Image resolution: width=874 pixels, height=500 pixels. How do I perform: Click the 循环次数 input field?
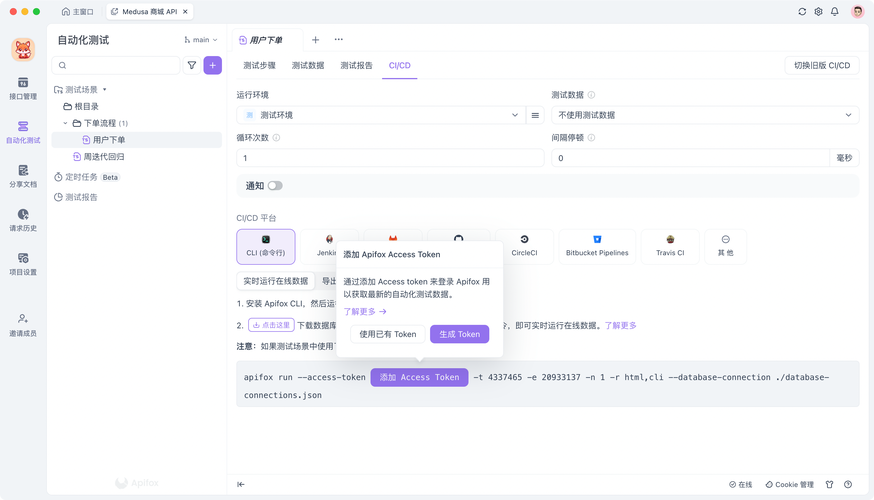[390, 158]
